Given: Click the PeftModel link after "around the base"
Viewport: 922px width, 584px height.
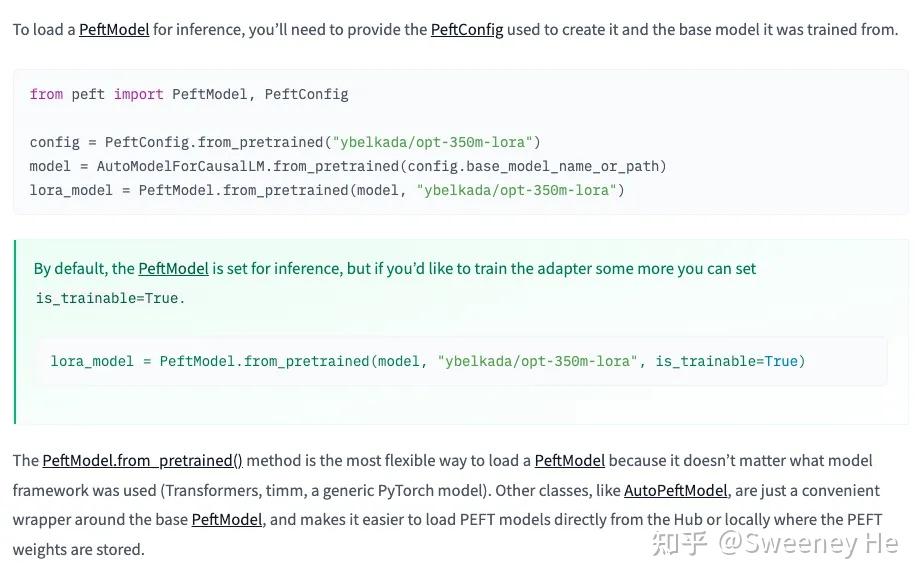Looking at the screenshot, I should (x=227, y=519).
